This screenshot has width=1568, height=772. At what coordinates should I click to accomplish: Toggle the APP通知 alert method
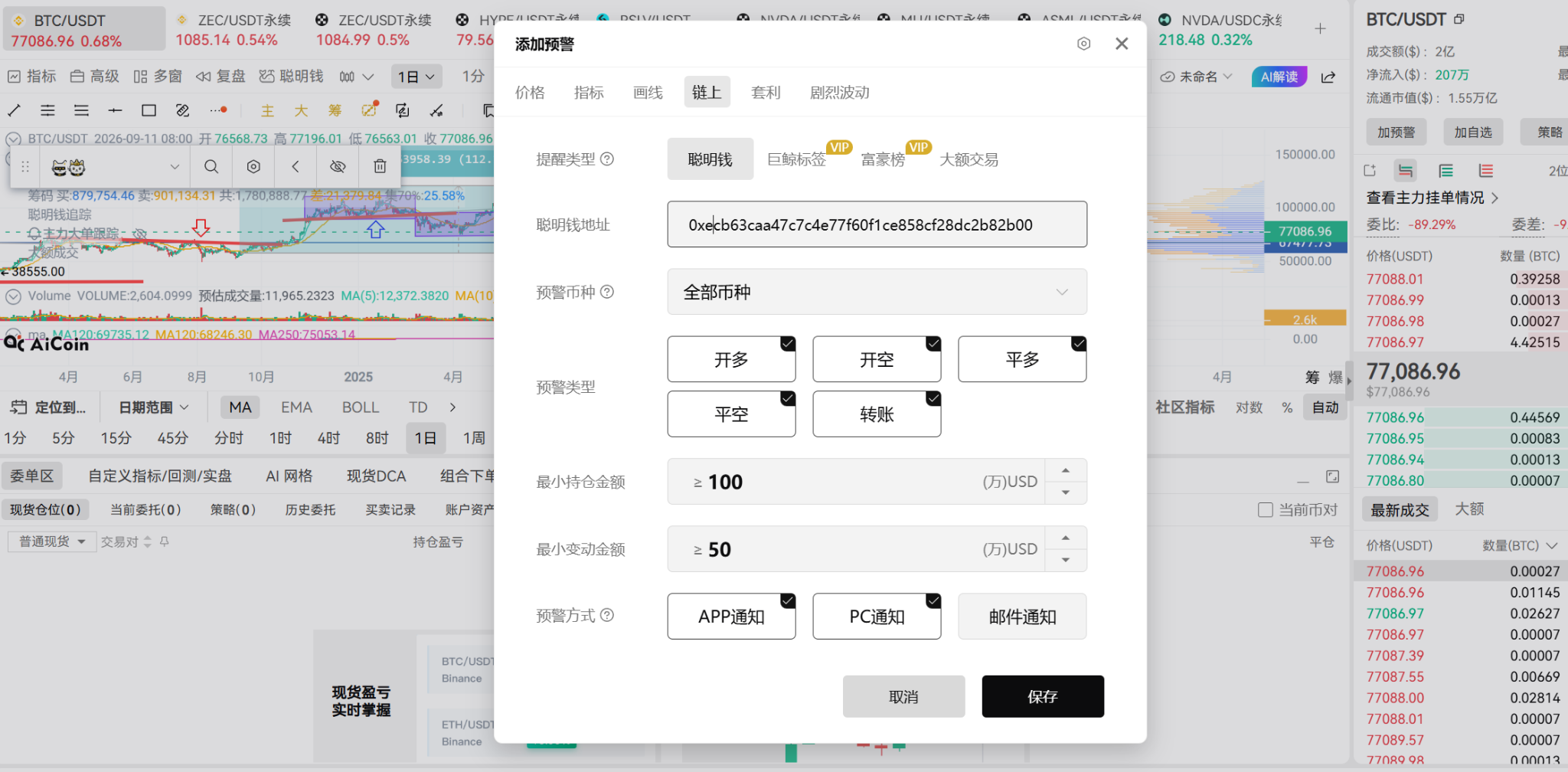tap(731, 617)
